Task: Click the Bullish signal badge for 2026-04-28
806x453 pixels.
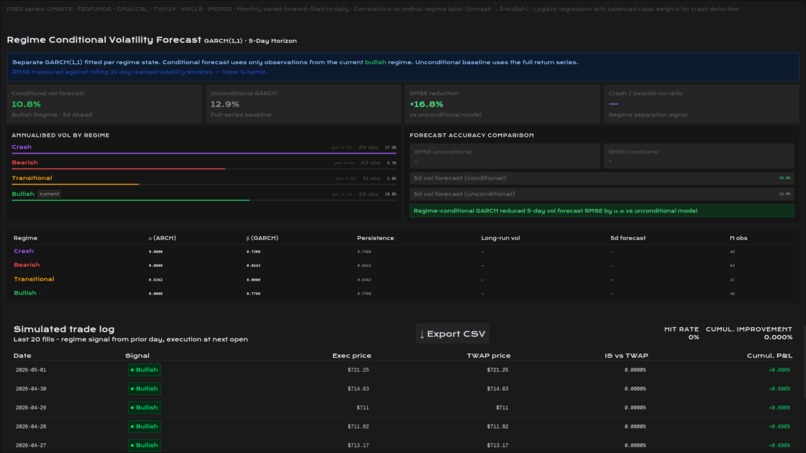Action: pyautogui.click(x=144, y=426)
